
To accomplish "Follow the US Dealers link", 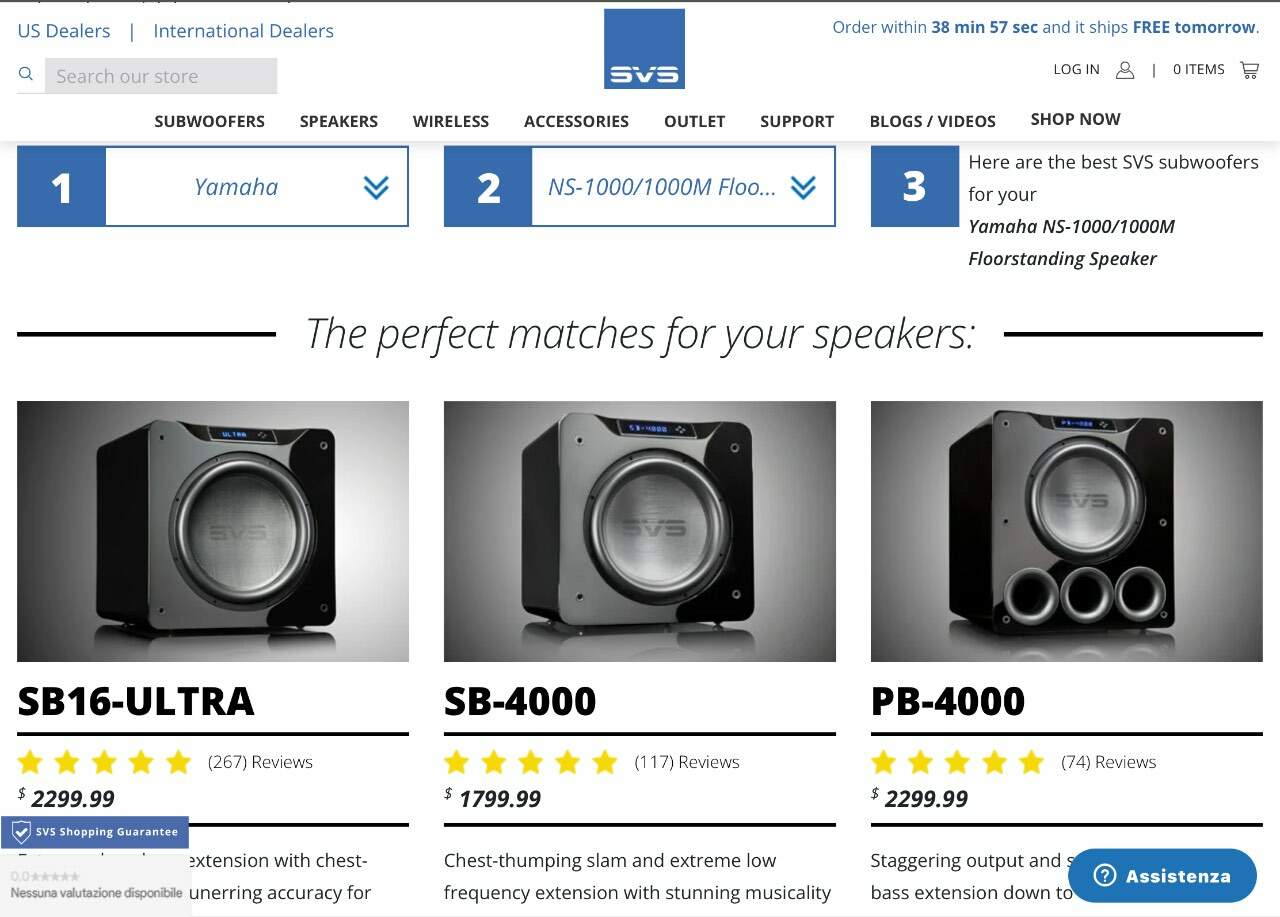I will (x=64, y=31).
